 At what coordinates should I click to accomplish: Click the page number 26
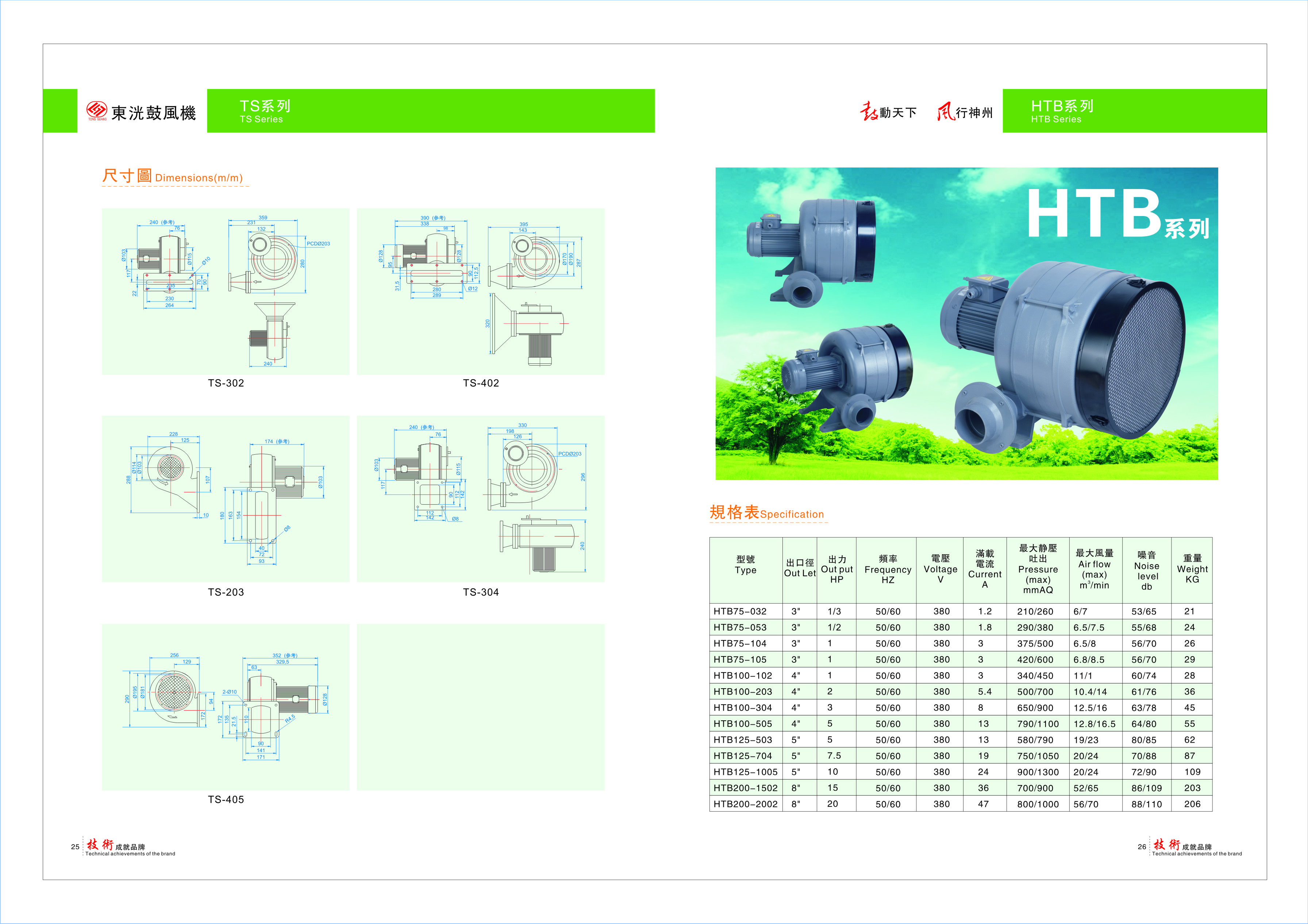click(x=1142, y=847)
